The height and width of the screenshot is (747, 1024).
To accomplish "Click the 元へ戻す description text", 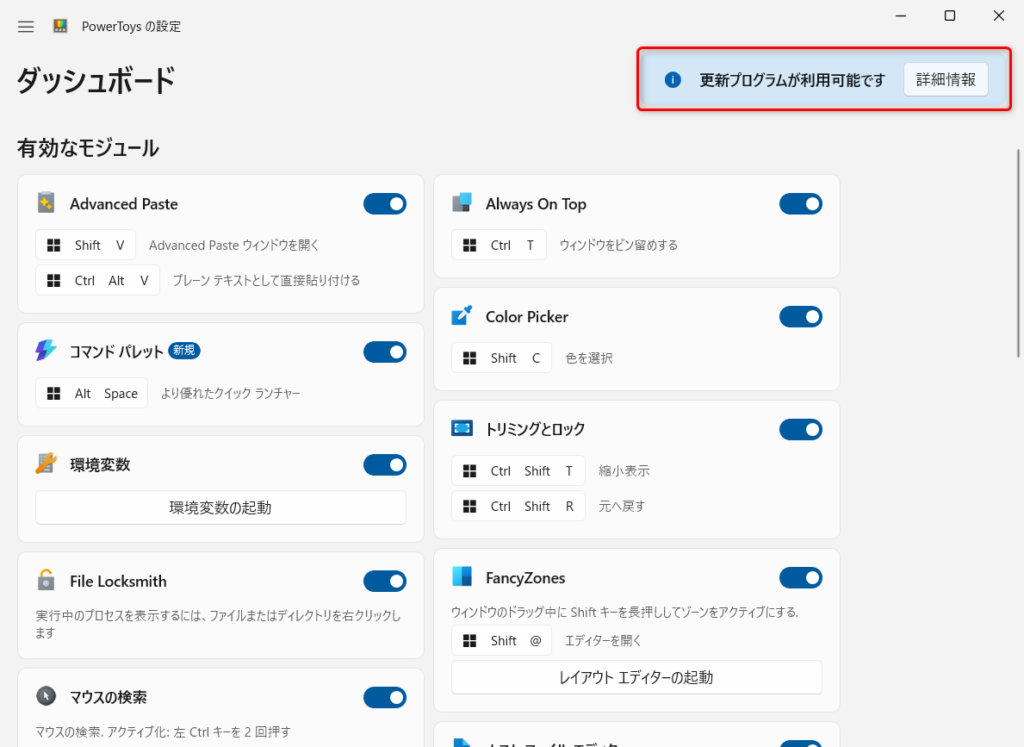I will point(622,506).
